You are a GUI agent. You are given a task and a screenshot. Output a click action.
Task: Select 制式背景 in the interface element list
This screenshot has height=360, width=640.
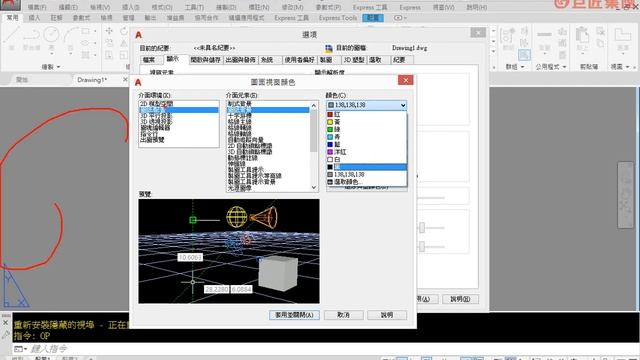point(268,104)
